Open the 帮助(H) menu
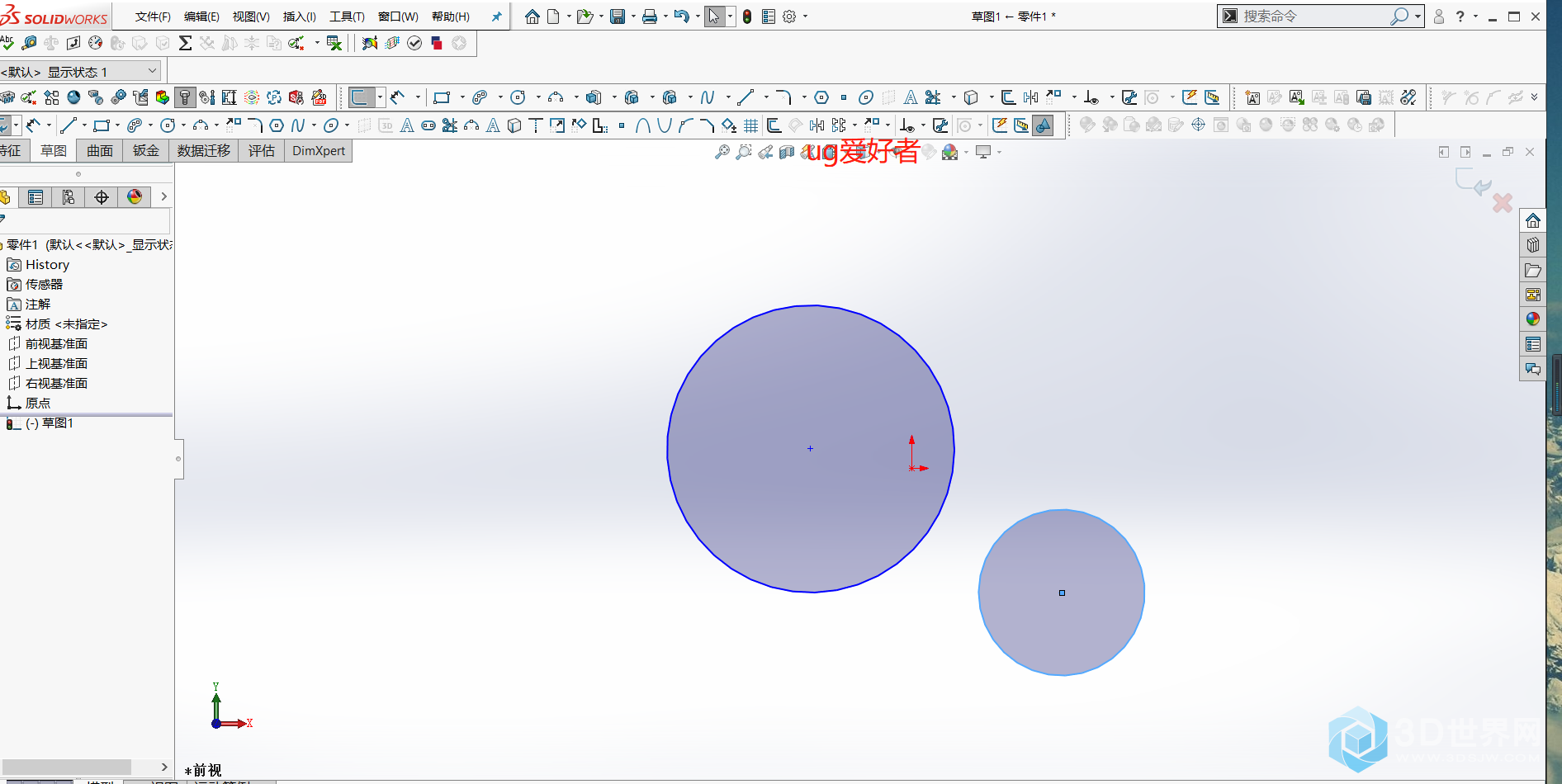The width and height of the screenshot is (1562, 784). click(451, 17)
